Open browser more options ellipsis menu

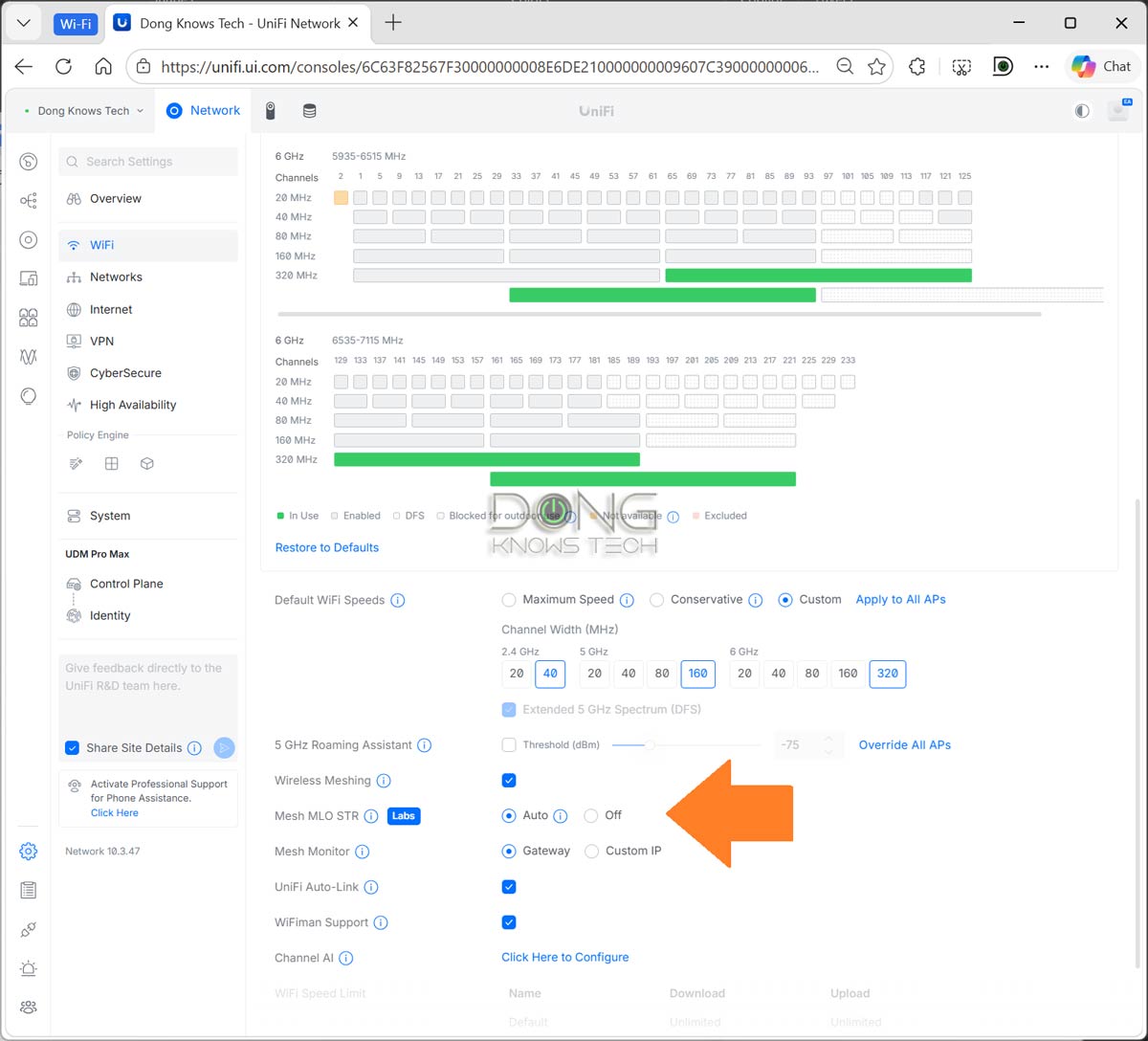coord(1042,66)
